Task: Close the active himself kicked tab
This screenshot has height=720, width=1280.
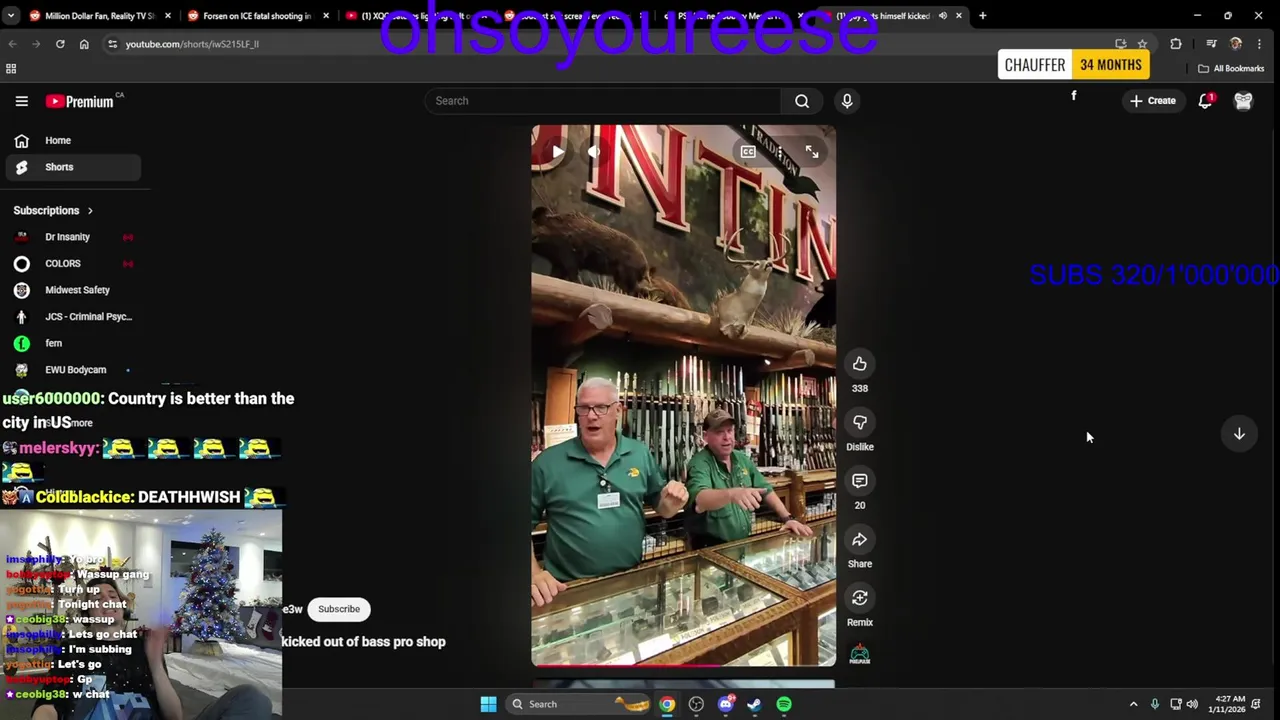Action: point(959,16)
